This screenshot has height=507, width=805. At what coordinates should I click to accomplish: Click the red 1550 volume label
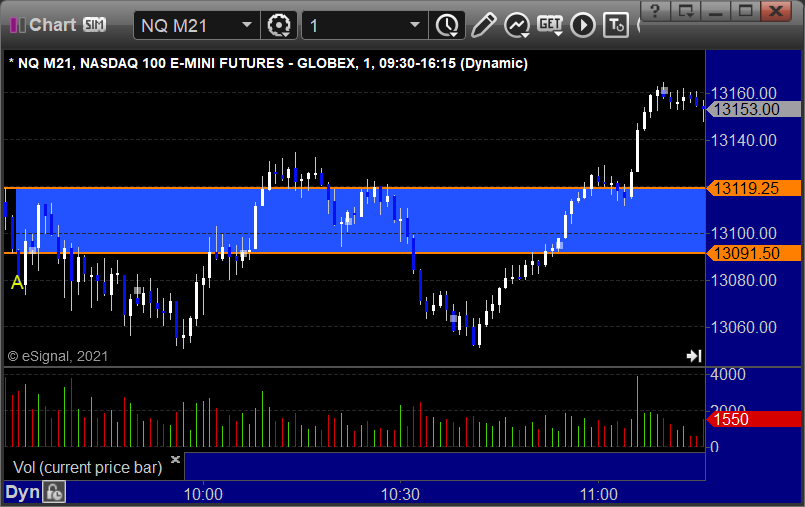coord(753,419)
